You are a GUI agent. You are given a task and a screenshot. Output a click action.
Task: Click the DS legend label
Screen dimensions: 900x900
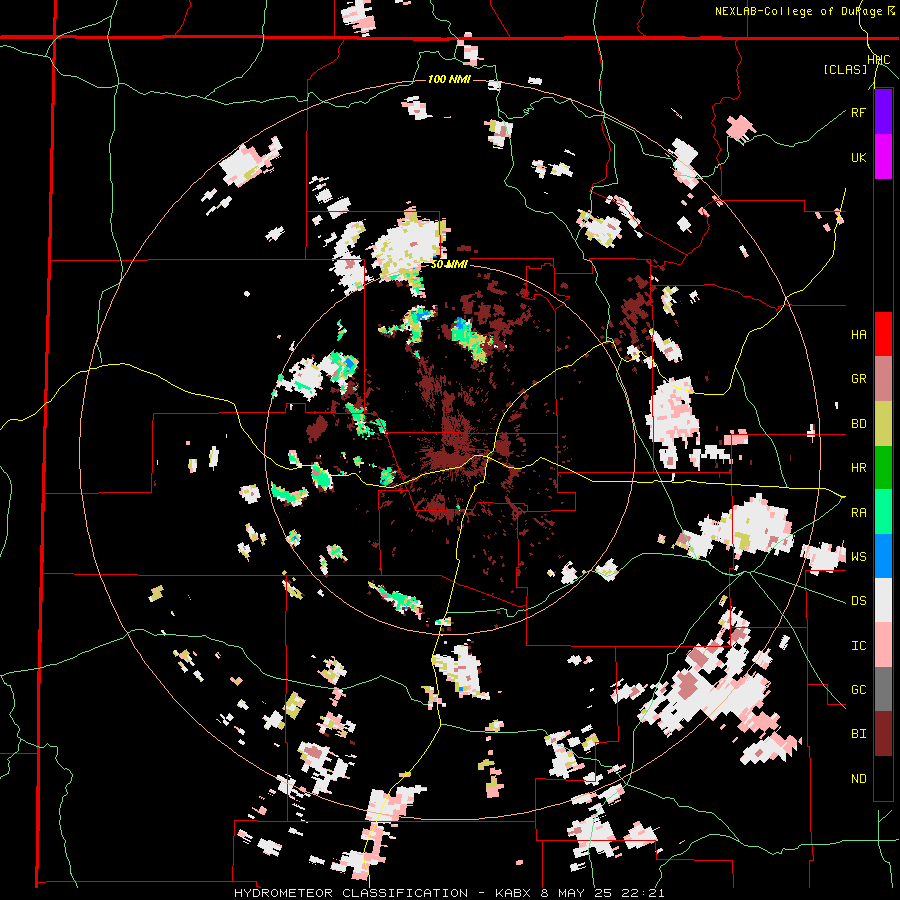[x=858, y=601]
